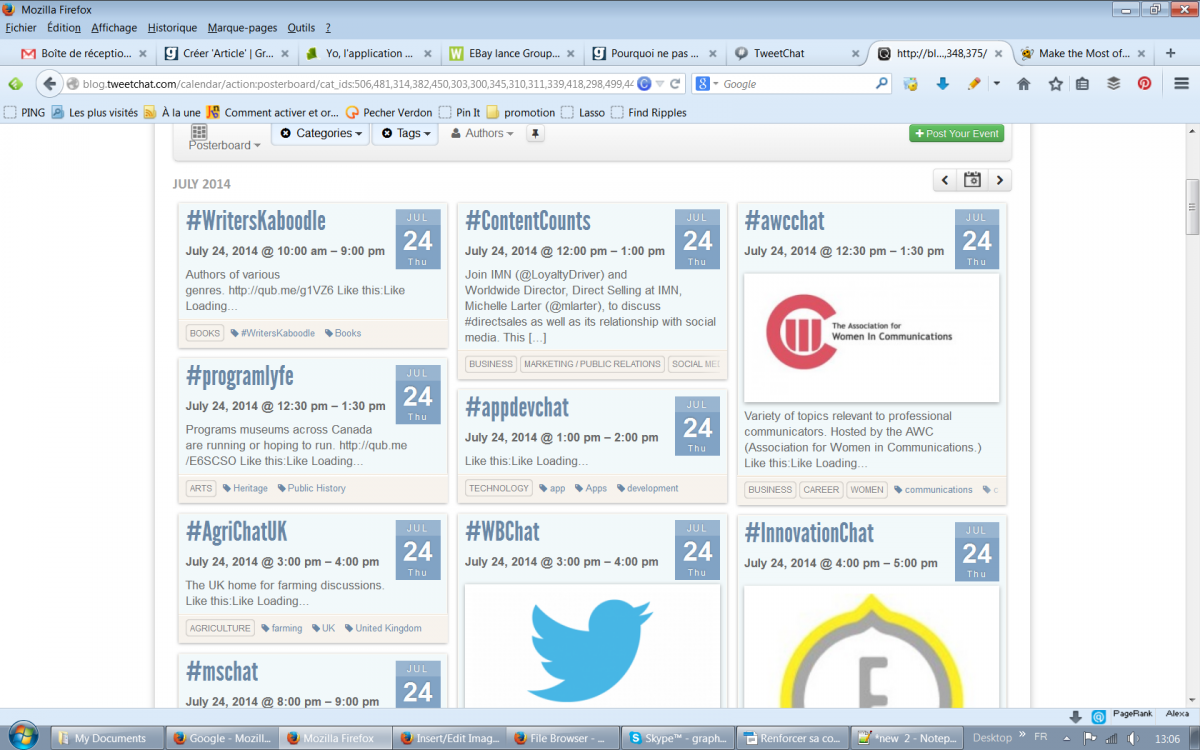
Task: Open the Outils menu
Action: click(301, 28)
